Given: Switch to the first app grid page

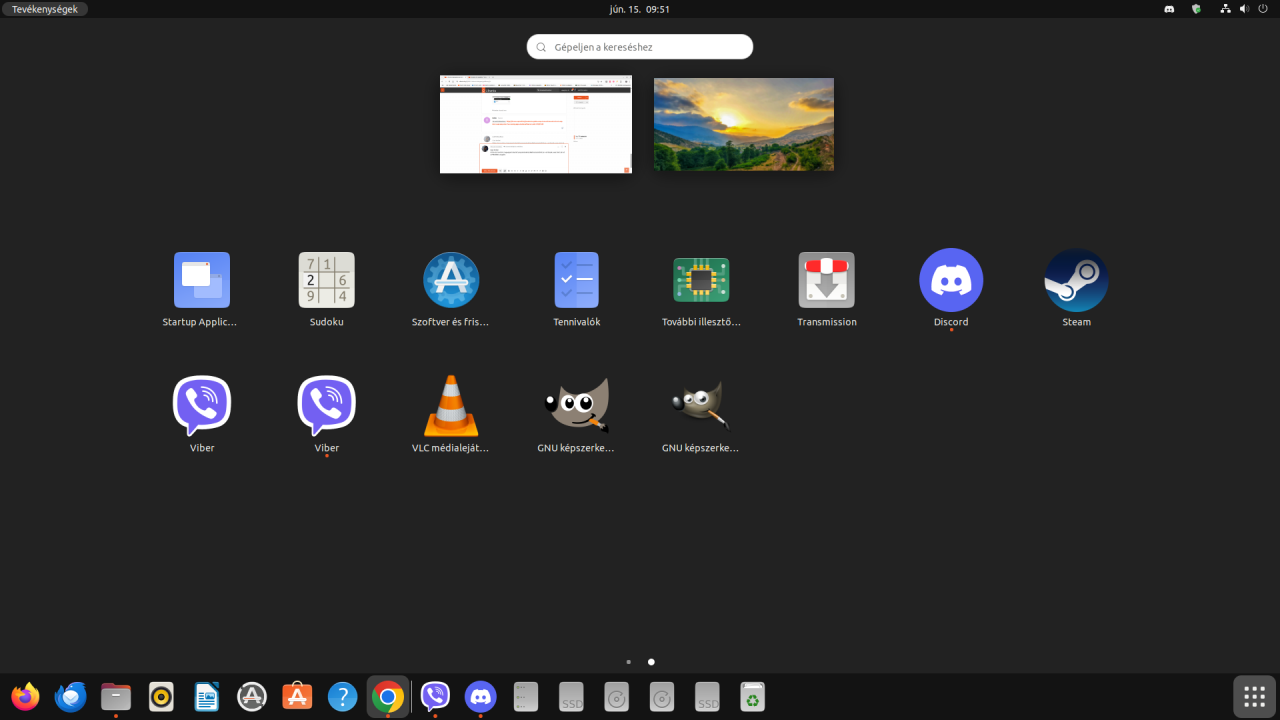Looking at the screenshot, I should point(628,662).
